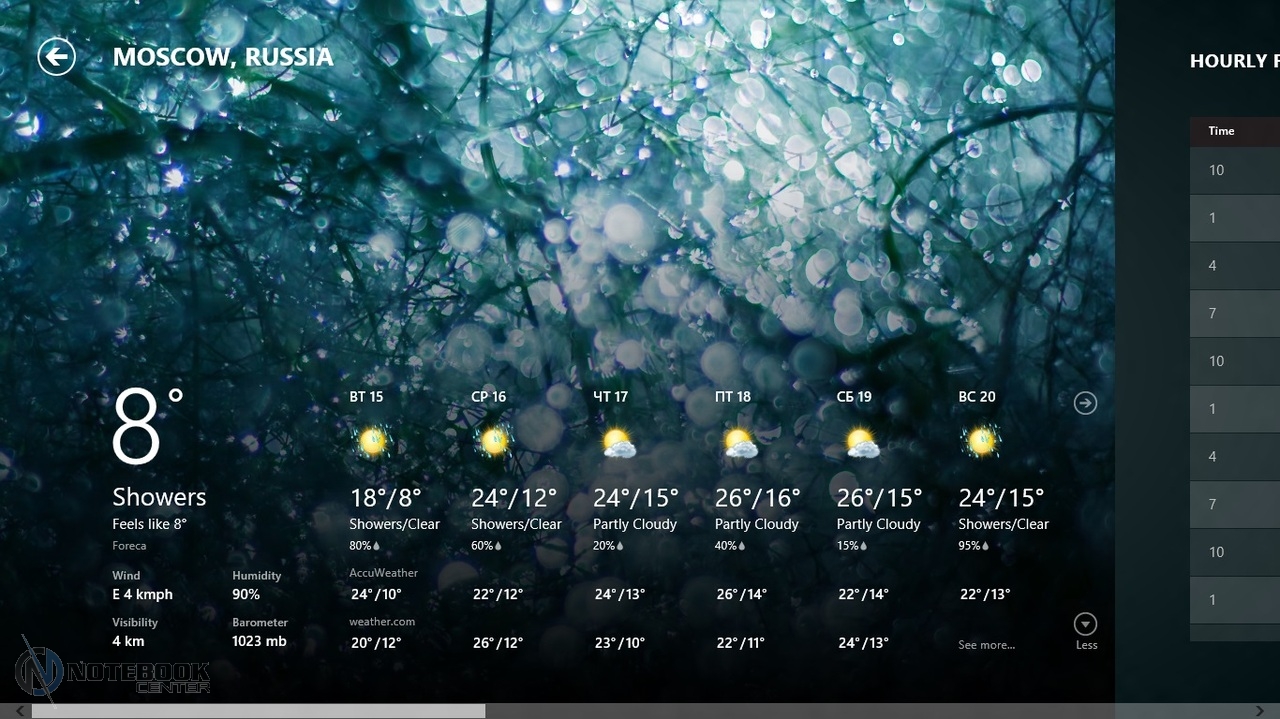Select the ПТ 18 partly cloudy icon
This screenshot has height=719, width=1280.
(x=740, y=443)
